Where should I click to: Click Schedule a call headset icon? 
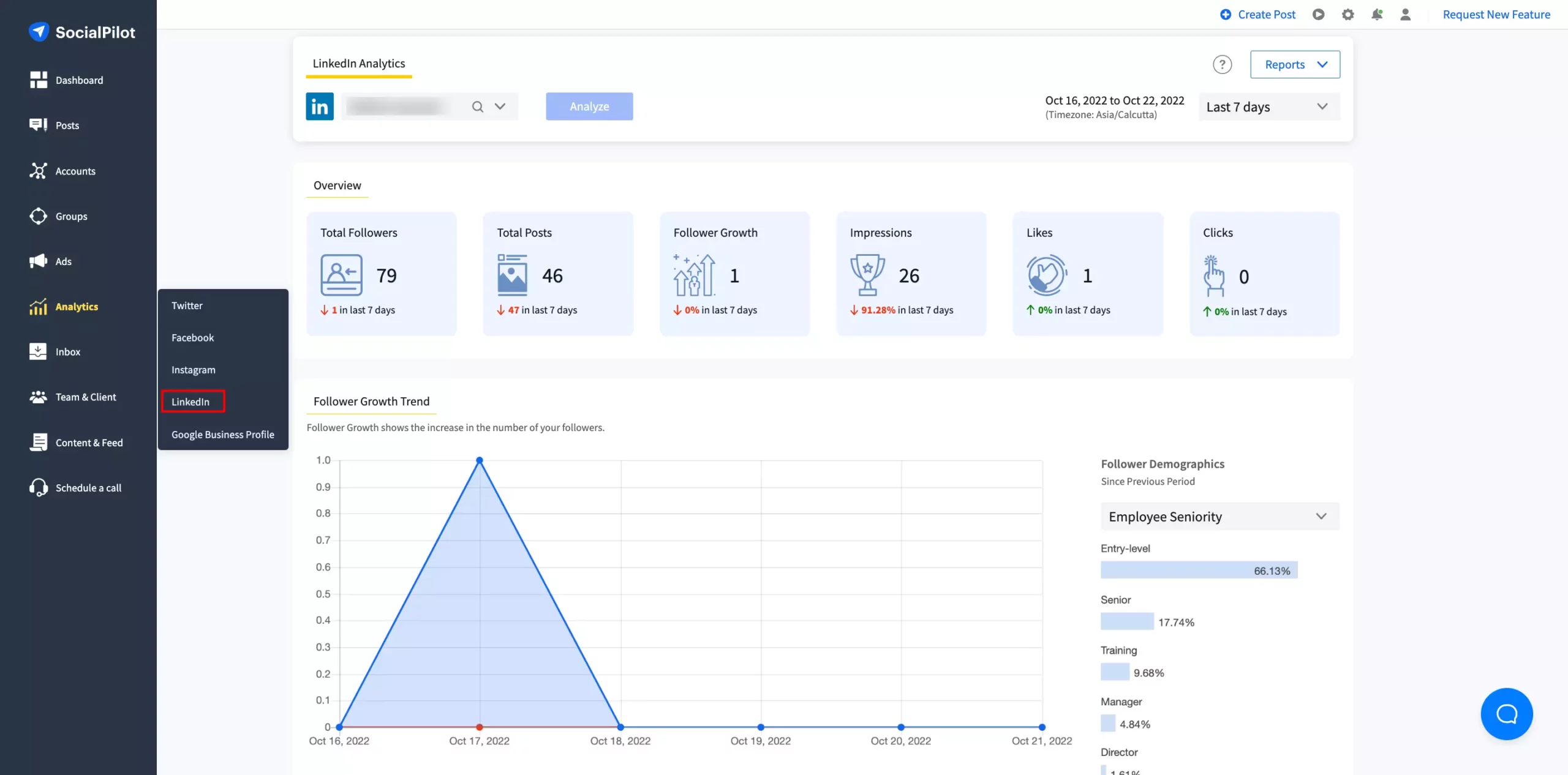click(38, 488)
